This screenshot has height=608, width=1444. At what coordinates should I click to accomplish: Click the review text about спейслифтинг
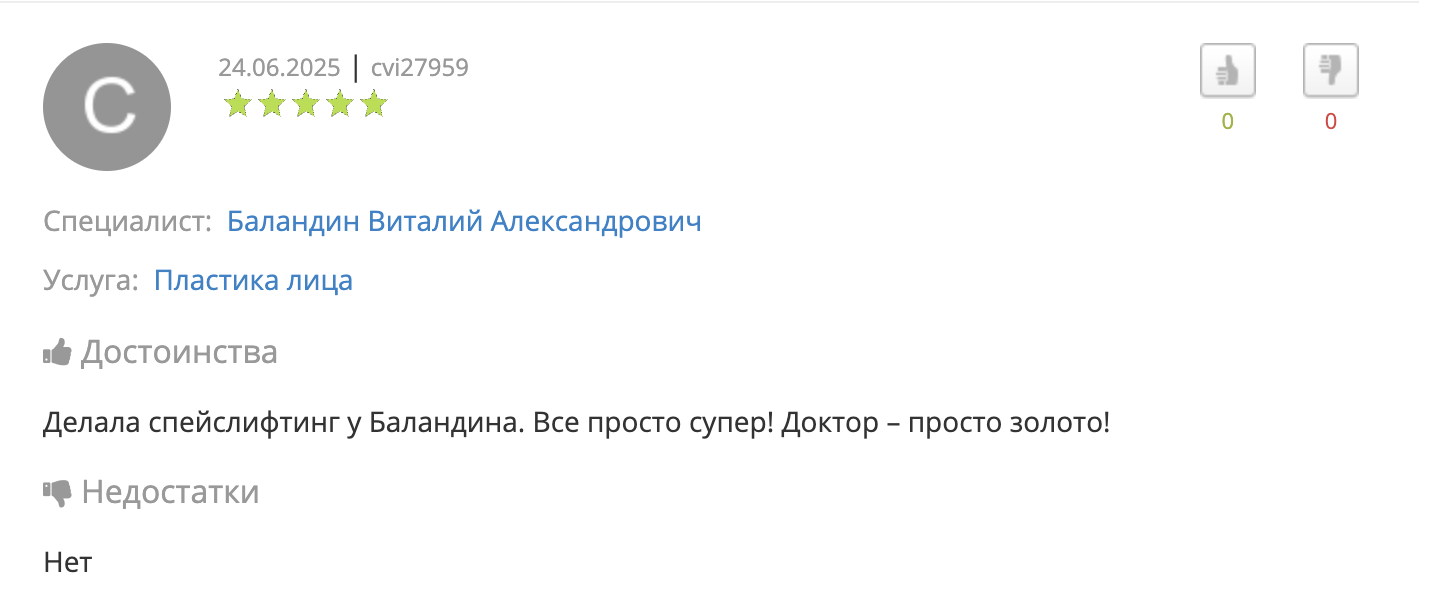point(577,423)
